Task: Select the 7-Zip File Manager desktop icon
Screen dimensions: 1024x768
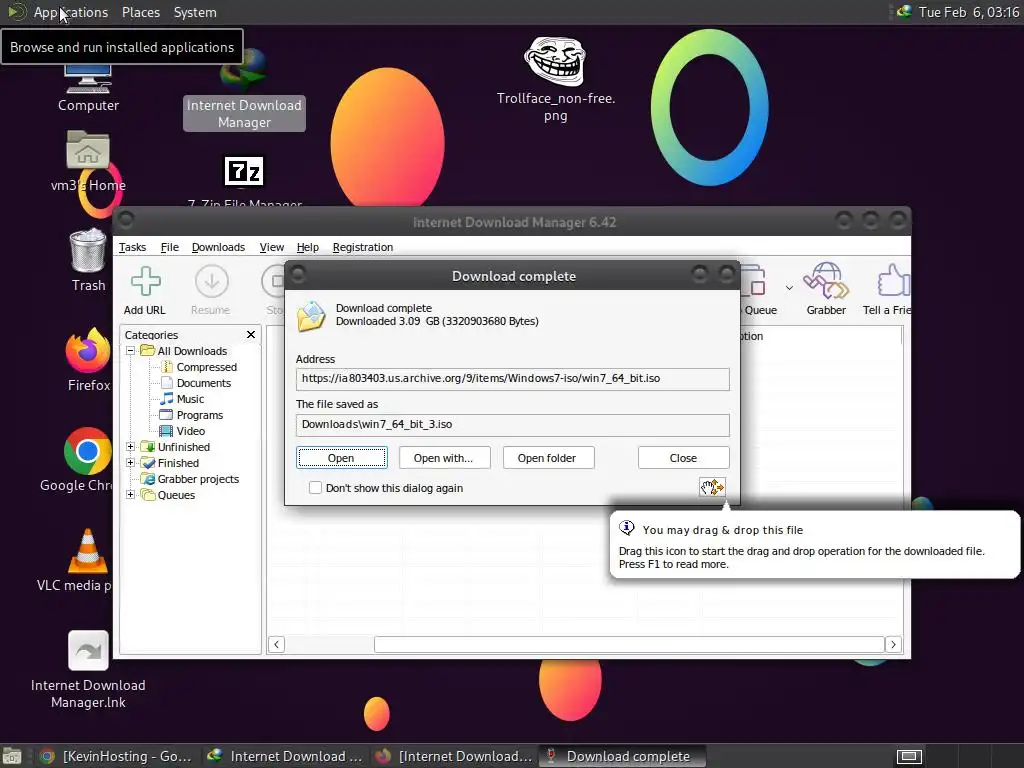Action: (244, 172)
